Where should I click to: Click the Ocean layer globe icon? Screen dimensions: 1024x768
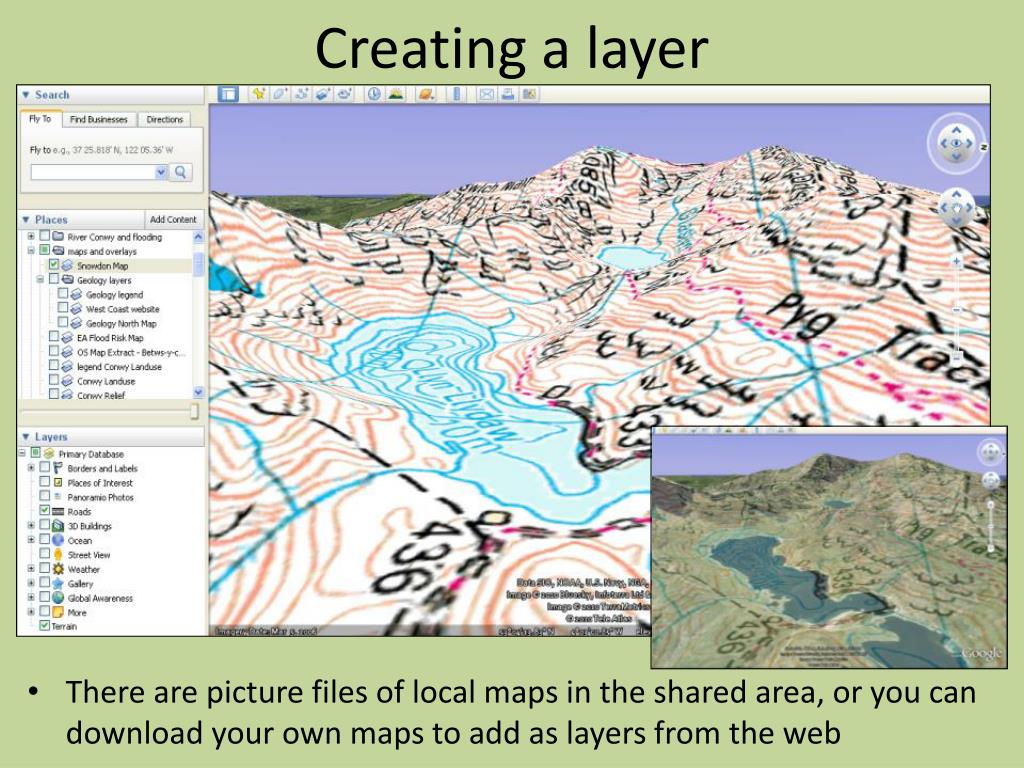click(x=58, y=540)
